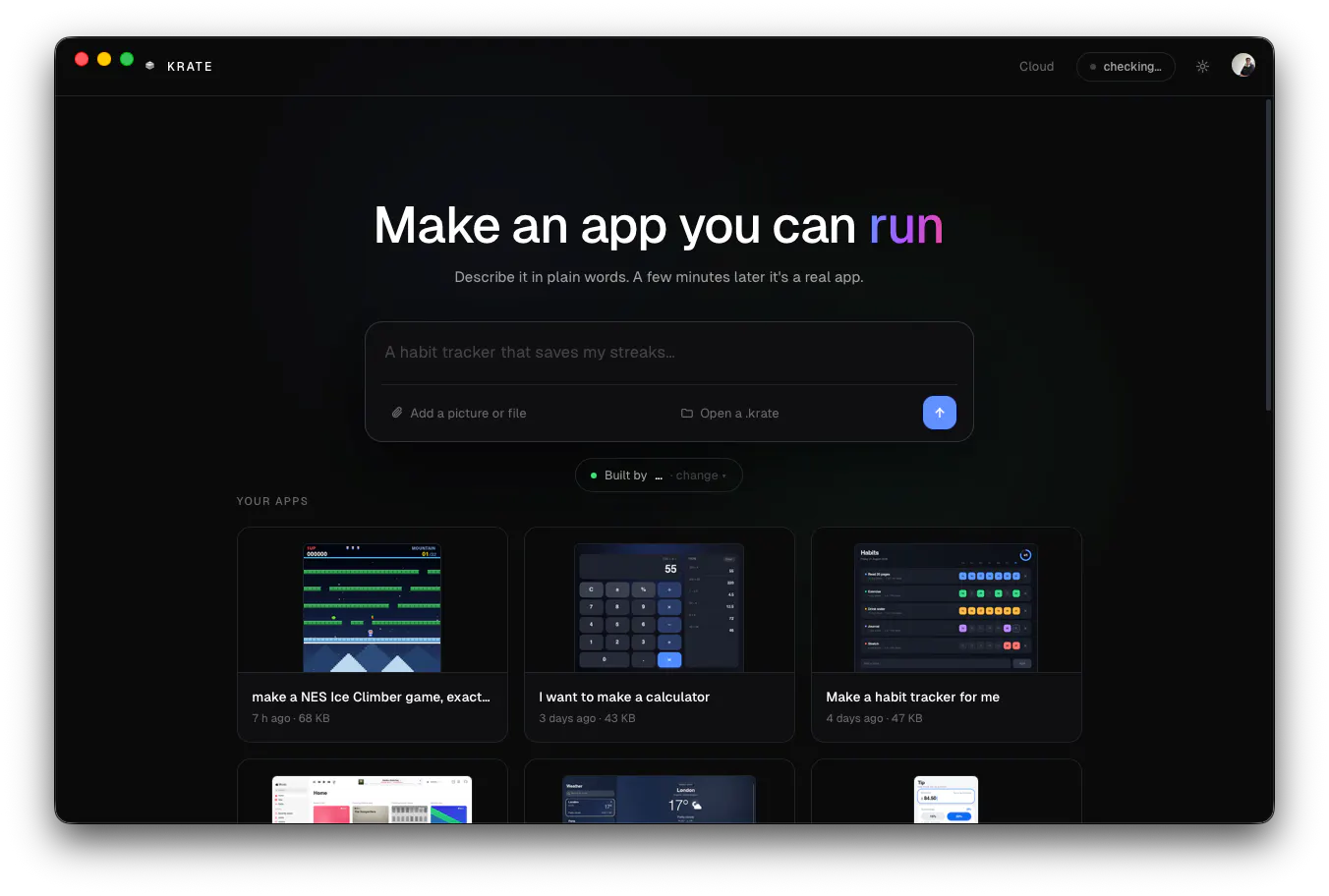Screen dimensions: 1329x896
Task: Click title Make a habit tracker for me
Action: click(x=912, y=697)
